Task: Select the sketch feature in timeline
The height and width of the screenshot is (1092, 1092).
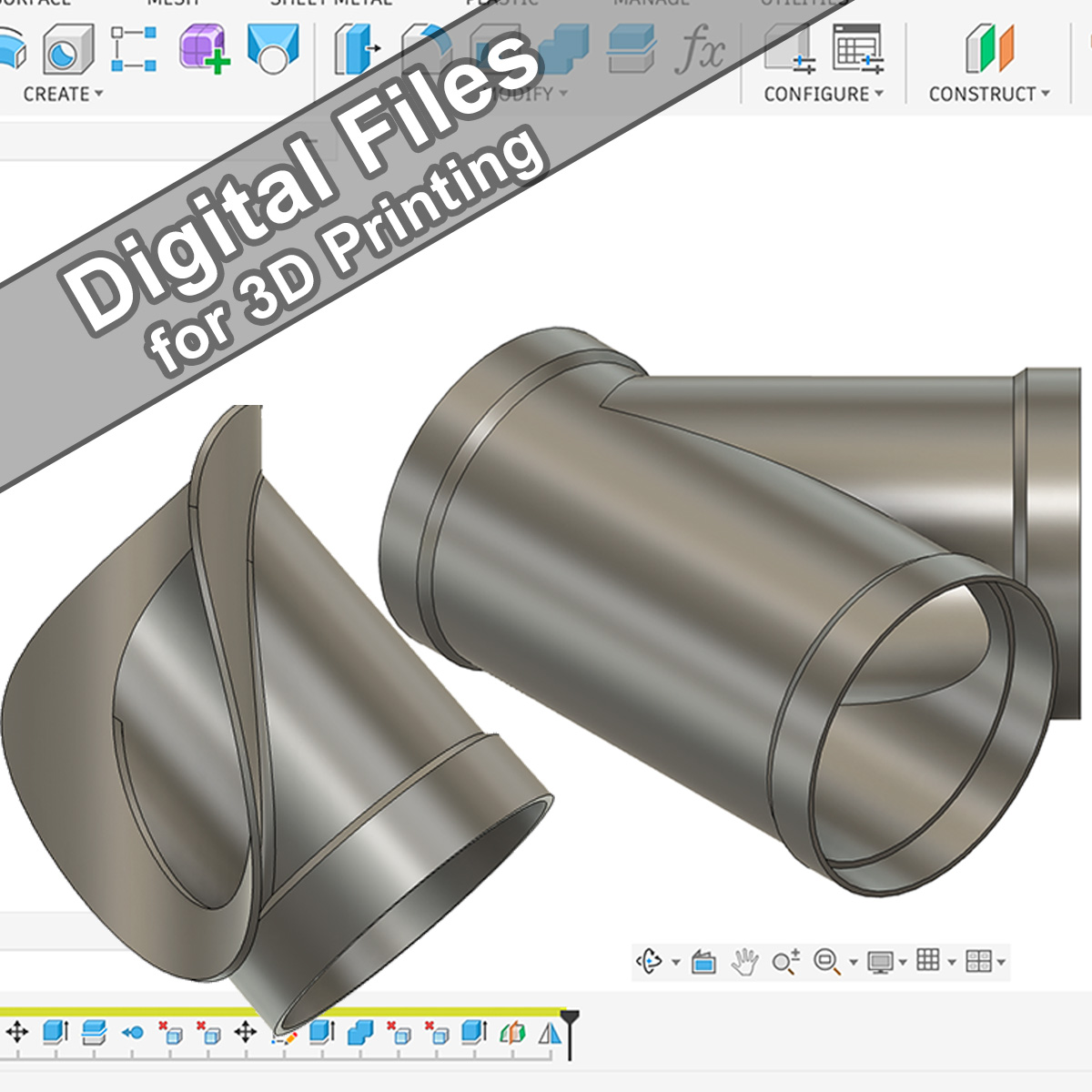Action: [x=284, y=1034]
